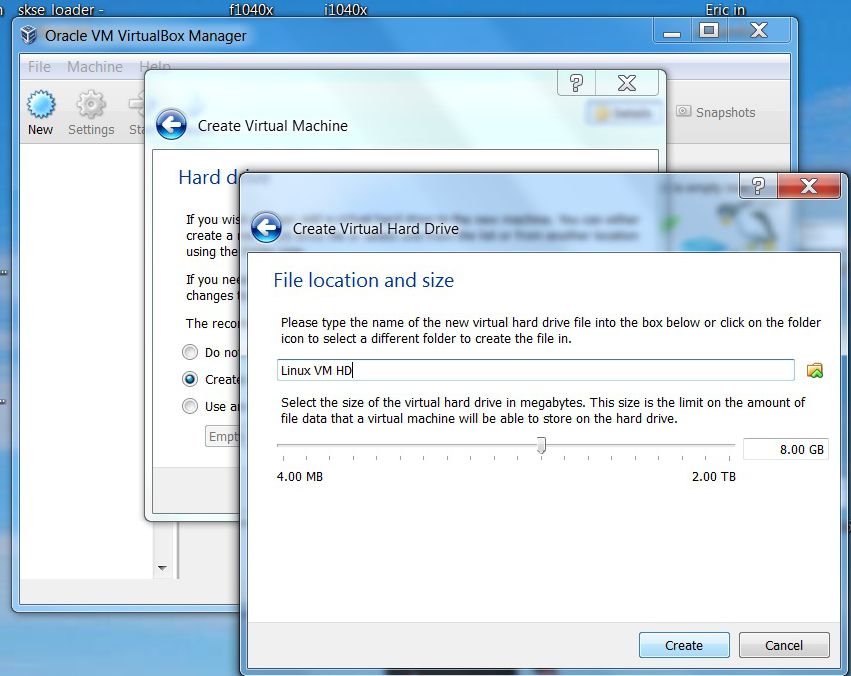Click the 8.00 GB size field
Screen dimensions: 851x676
(x=786, y=449)
